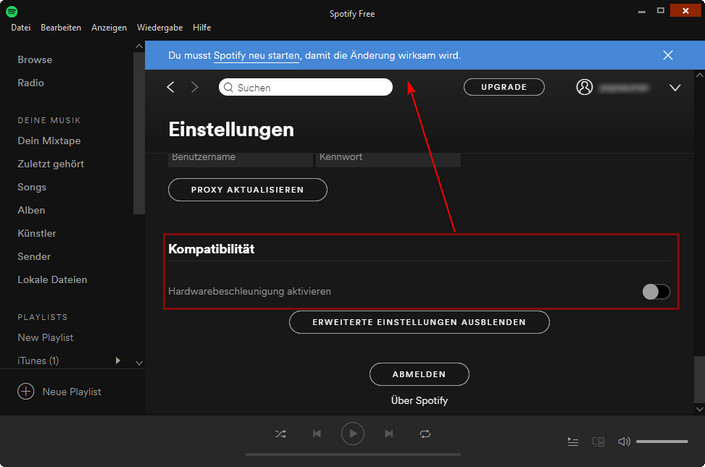Viewport: 705px width, 467px height.
Task: Open Alben in sidebar
Action: pyautogui.click(x=31, y=210)
